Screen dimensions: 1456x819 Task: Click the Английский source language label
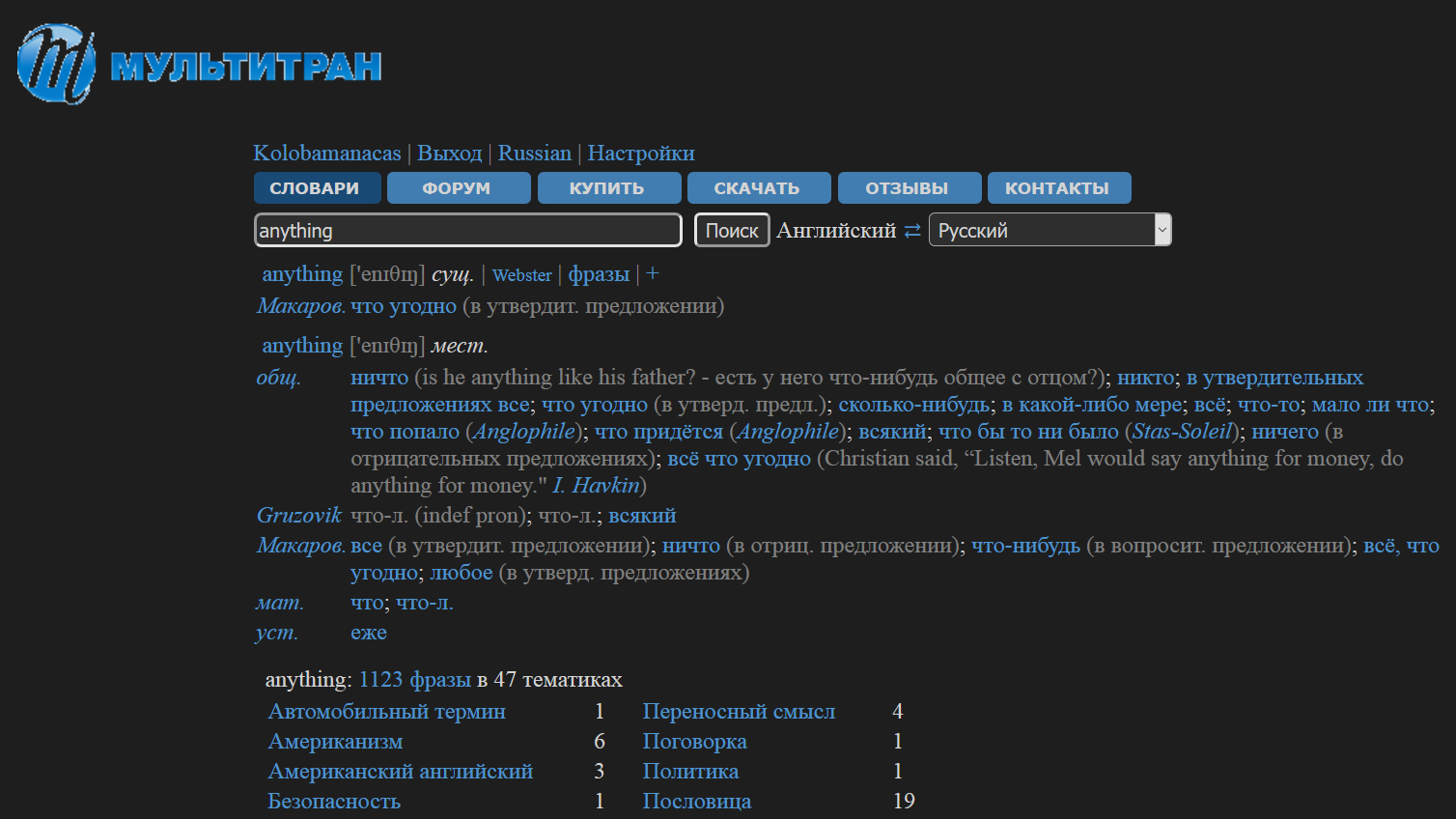pos(836,231)
